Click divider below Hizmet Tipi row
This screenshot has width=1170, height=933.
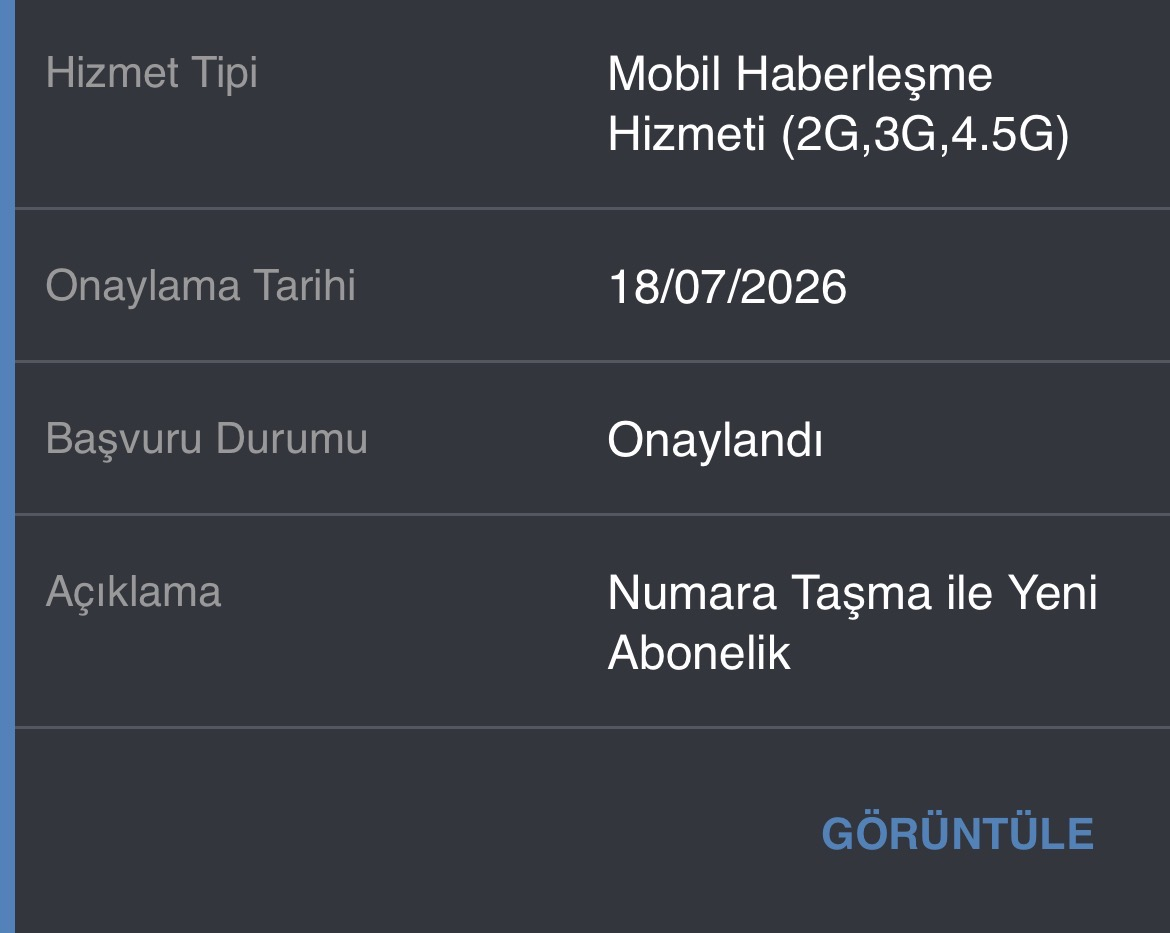(592, 208)
